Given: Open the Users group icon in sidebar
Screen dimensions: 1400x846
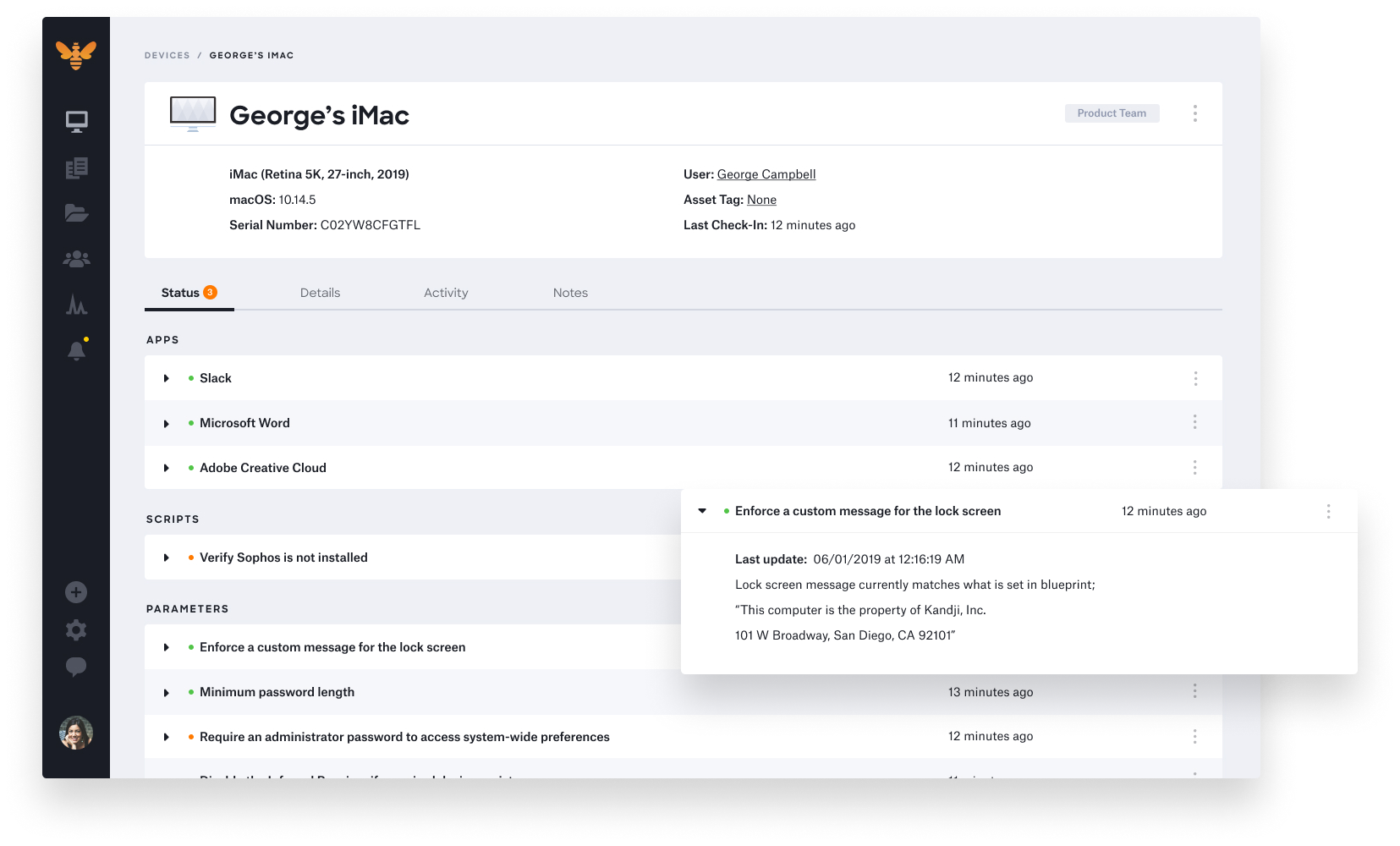Looking at the screenshot, I should coord(76,259).
